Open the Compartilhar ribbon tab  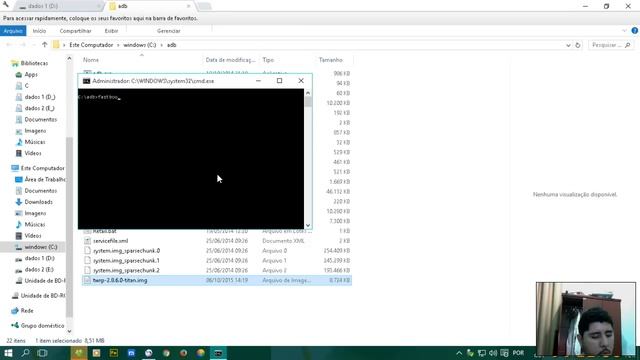tap(76, 31)
